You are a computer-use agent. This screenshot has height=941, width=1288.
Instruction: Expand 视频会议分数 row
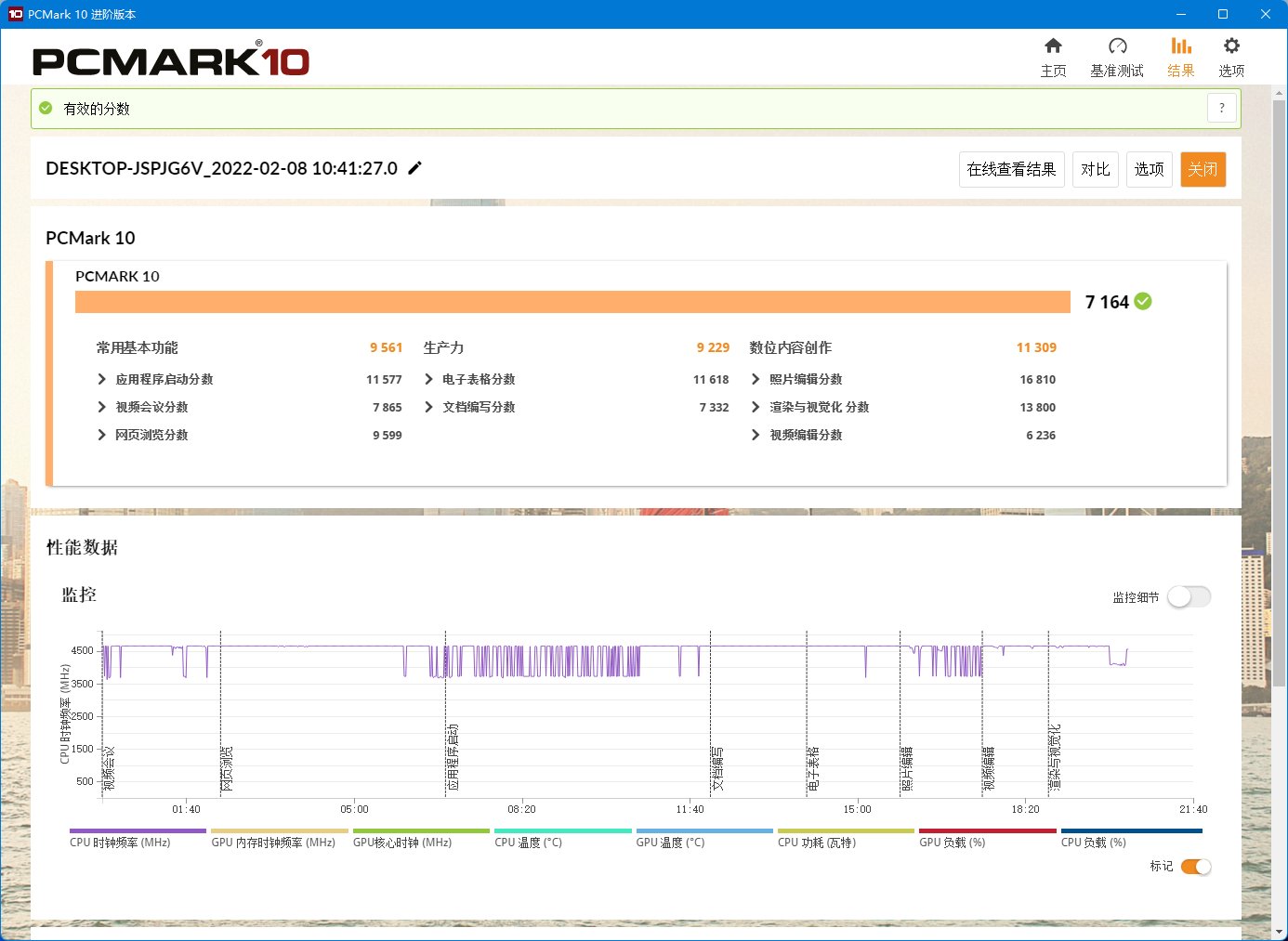coord(102,407)
